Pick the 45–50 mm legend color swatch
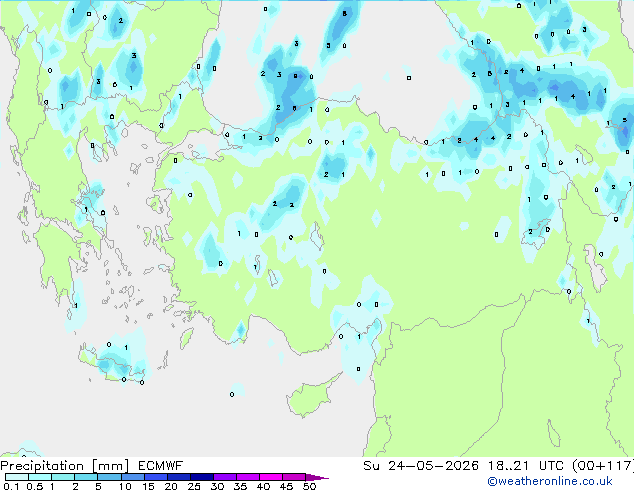Image resolution: width=634 pixels, height=490 pixels. (x=294, y=477)
